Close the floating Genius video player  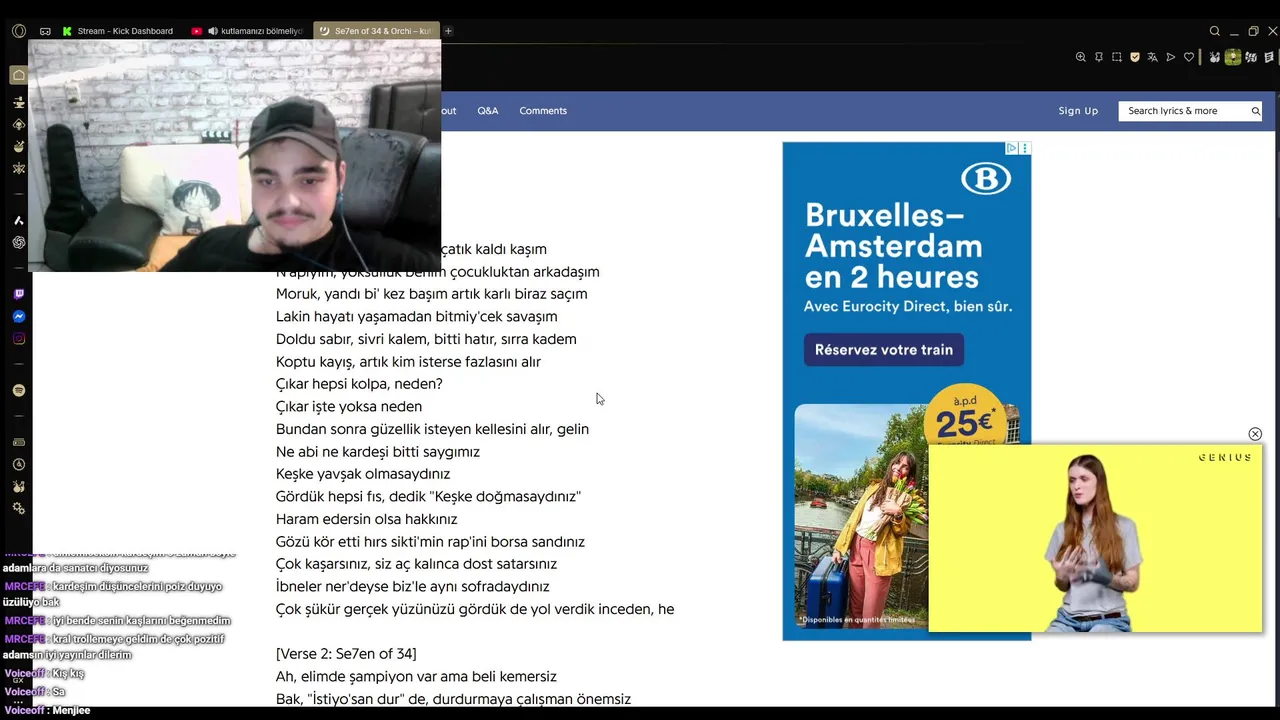1255,434
